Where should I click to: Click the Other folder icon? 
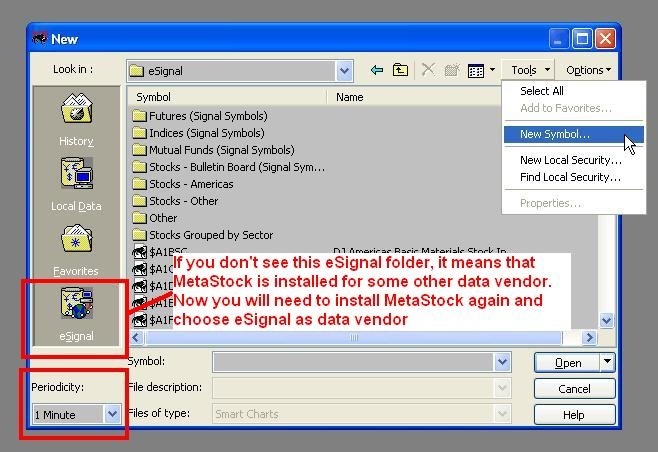139,218
